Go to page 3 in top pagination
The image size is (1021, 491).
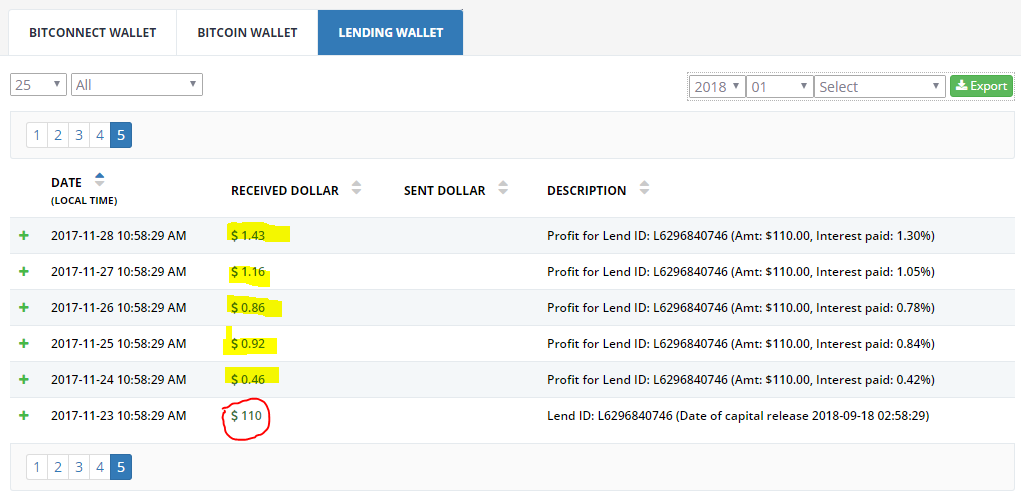pyautogui.click(x=79, y=135)
